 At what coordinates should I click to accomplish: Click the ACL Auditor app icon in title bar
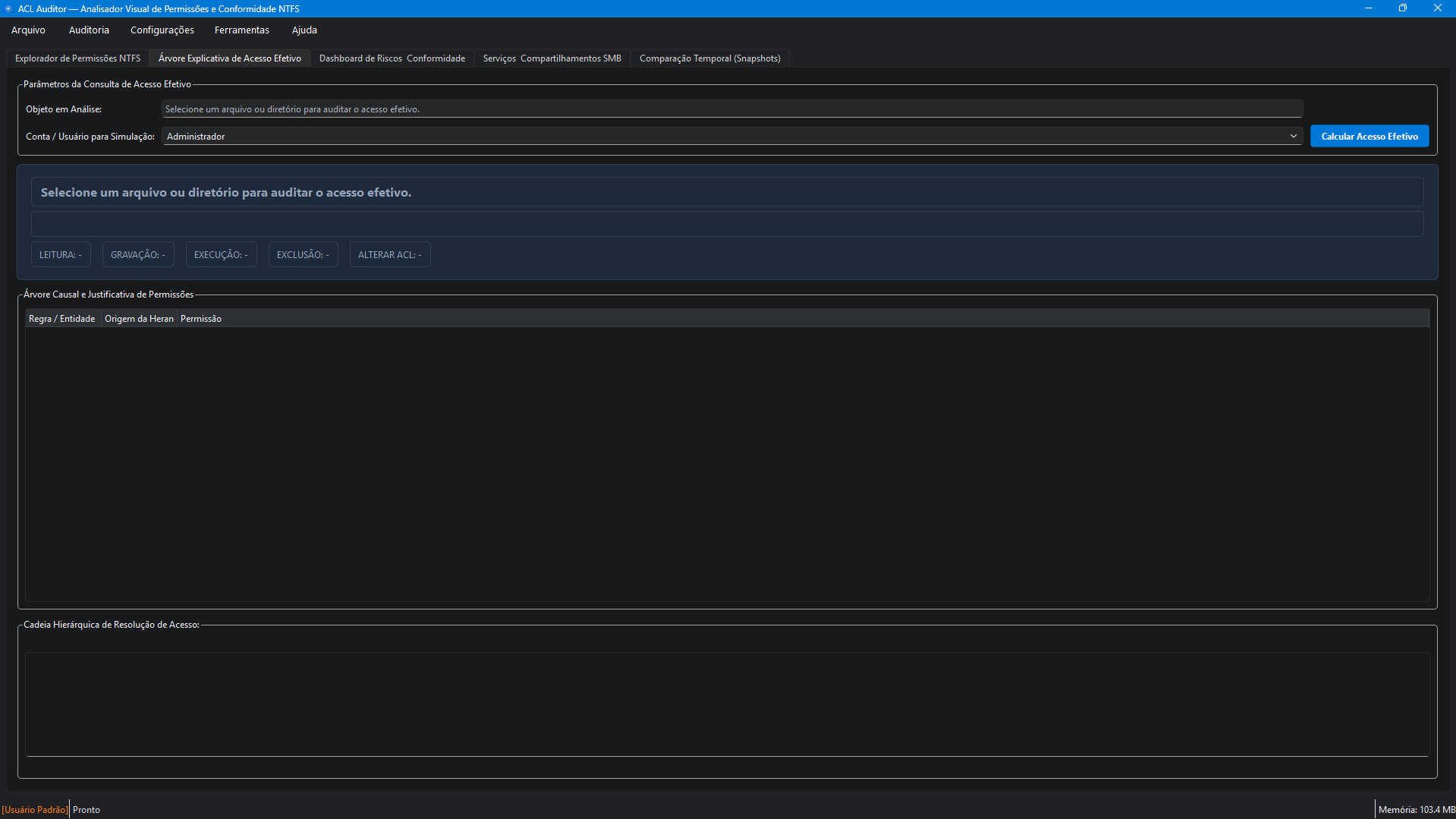[x=8, y=8]
